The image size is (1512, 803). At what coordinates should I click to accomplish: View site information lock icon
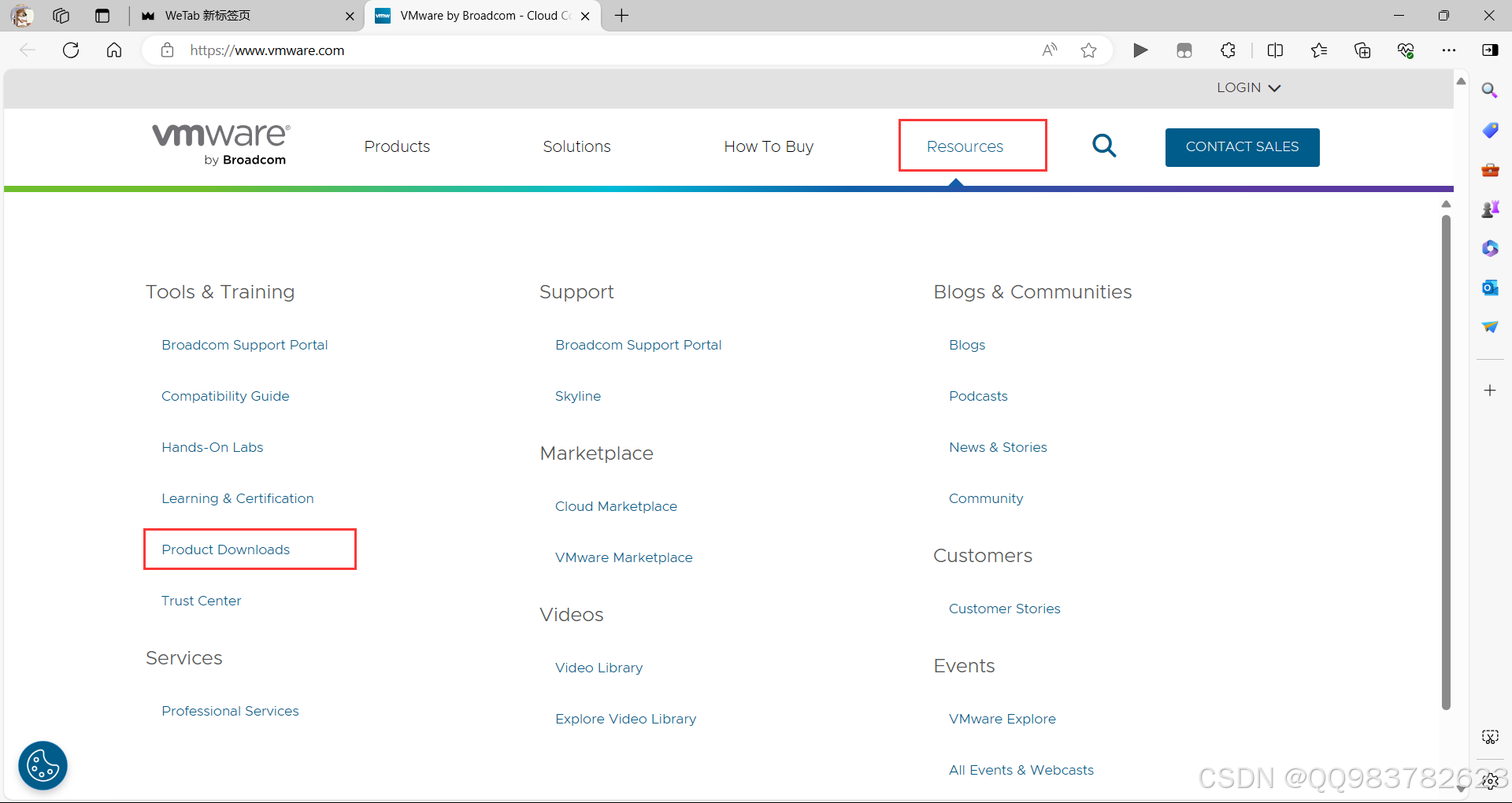pos(167,50)
